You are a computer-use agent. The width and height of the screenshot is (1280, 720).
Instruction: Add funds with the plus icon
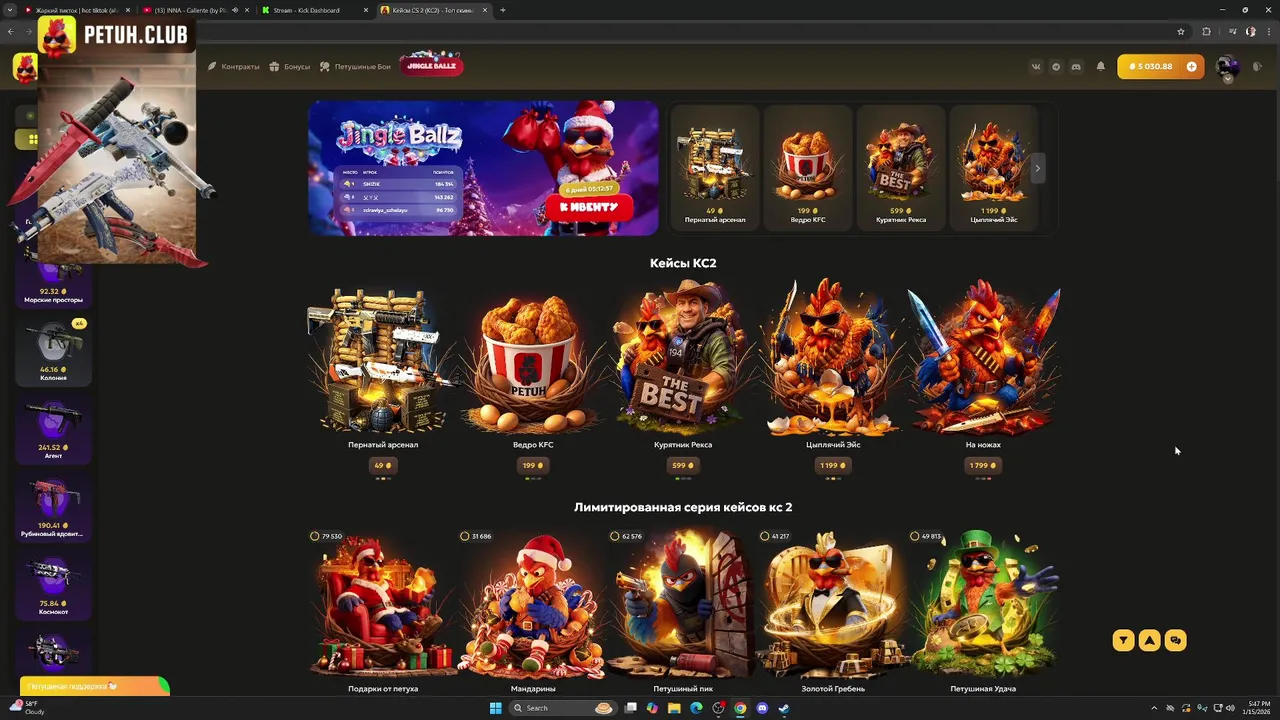[x=1191, y=67]
